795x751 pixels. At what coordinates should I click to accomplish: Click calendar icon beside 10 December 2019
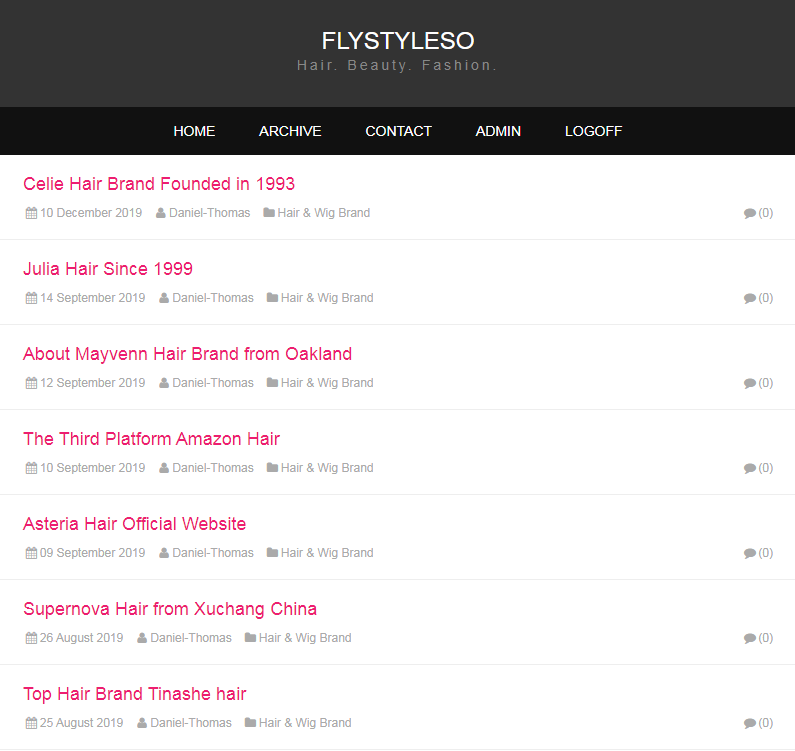click(x=31, y=213)
